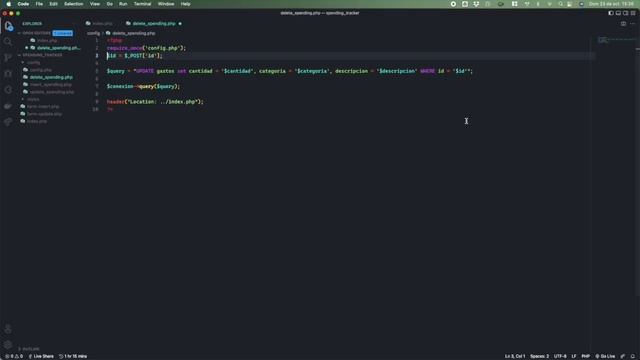
Task: Open the Selection menu
Action: (73, 4)
